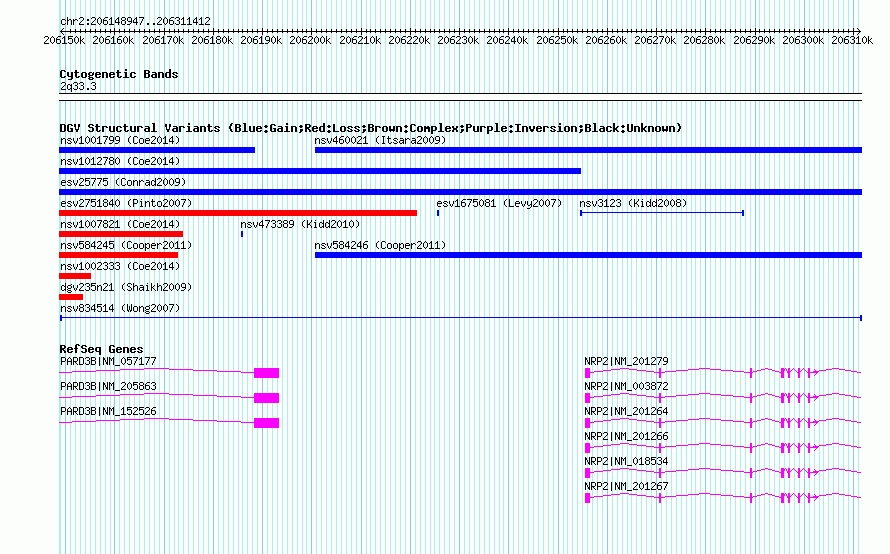Open the Cytogenetic Bands track heading
Screen dimensions: 890x554
coord(119,74)
